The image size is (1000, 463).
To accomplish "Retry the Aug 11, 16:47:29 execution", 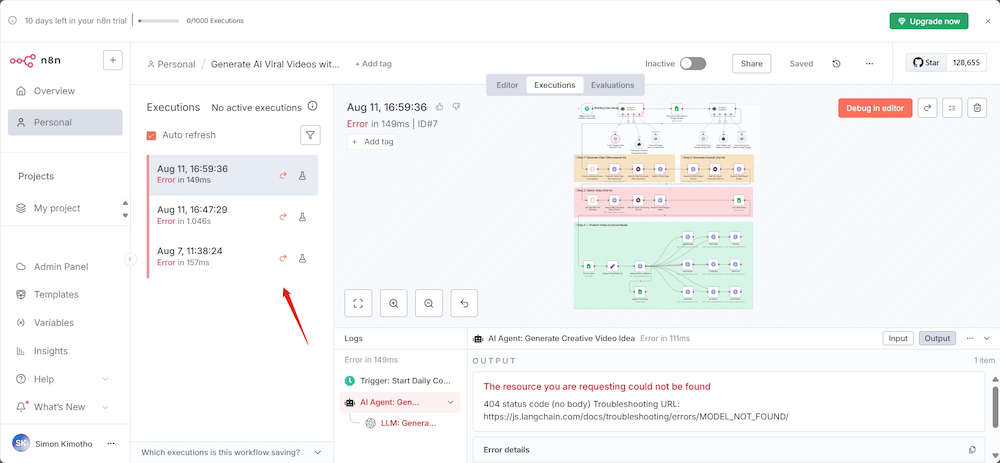I will click(283, 217).
